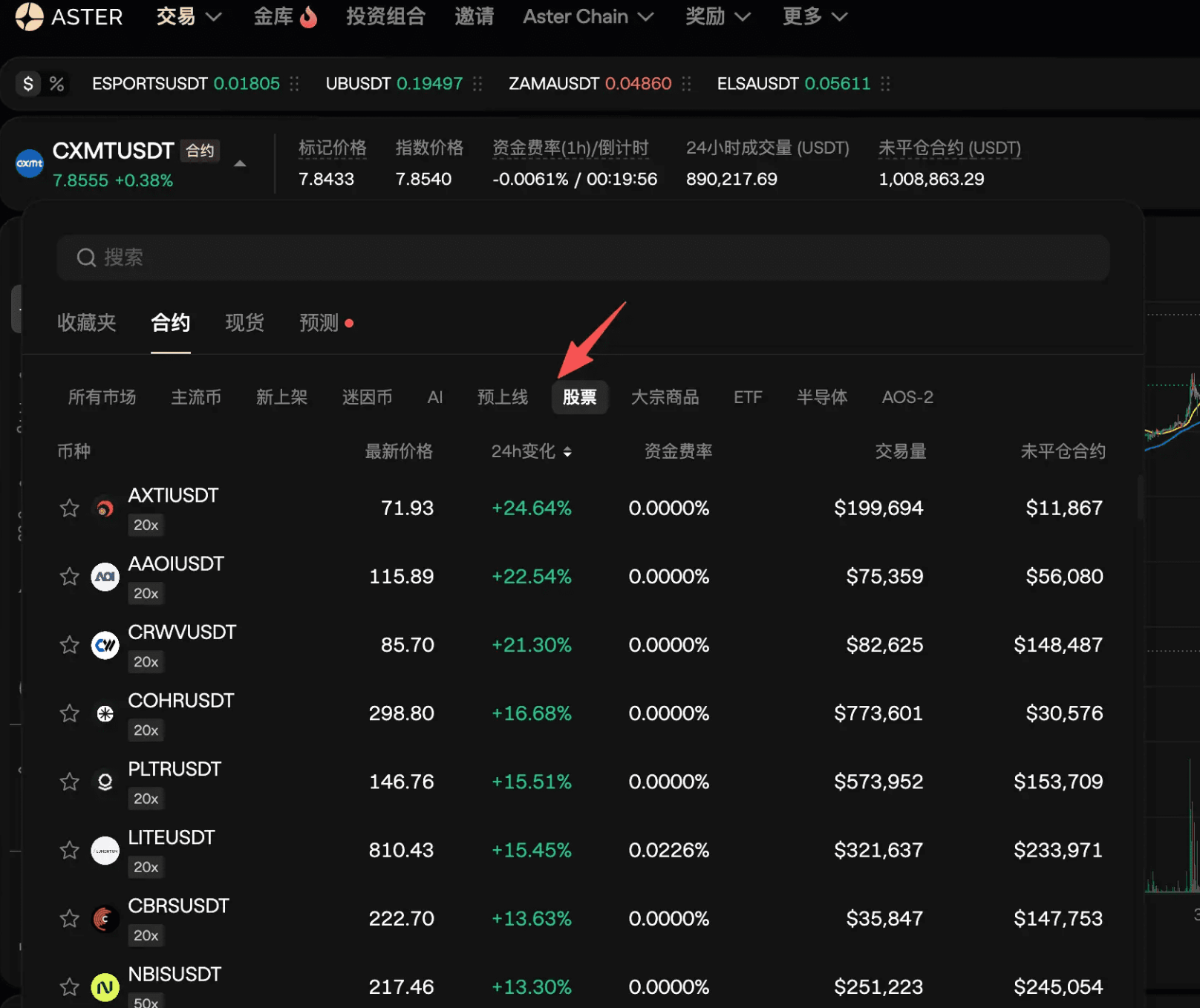Expand the 更多 dropdown menu
This screenshot has height=1008, width=1200.
pos(815,16)
